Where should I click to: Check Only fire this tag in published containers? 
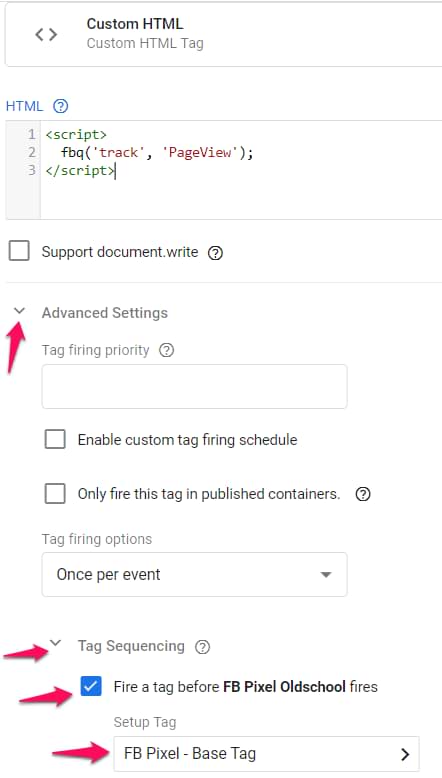[x=55, y=494]
